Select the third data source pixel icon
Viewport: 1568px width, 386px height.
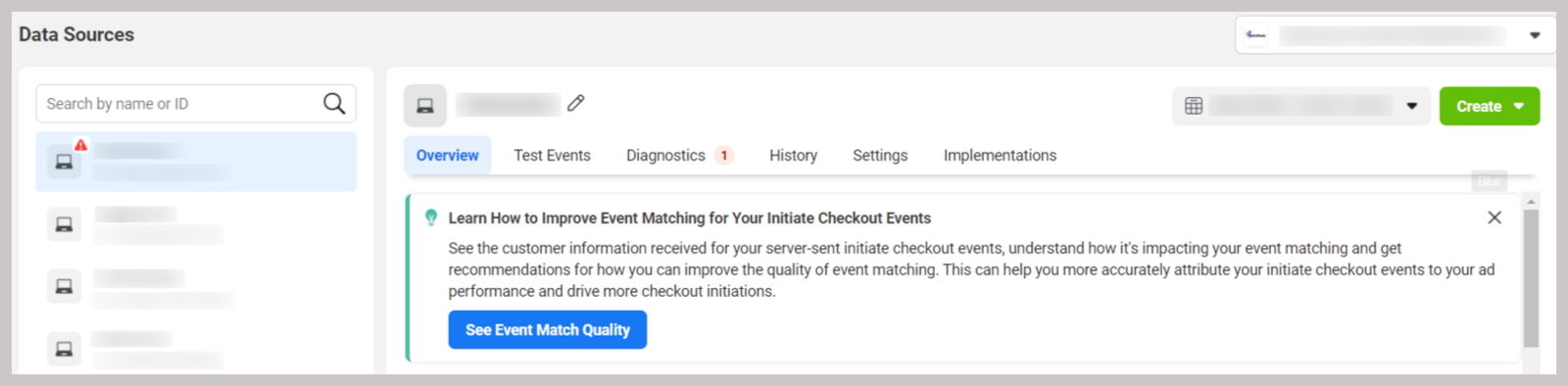click(x=64, y=286)
